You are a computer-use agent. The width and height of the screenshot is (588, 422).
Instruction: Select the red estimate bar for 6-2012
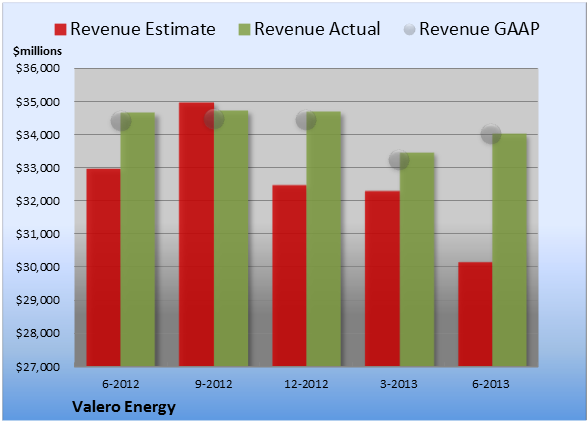pyautogui.click(x=104, y=267)
